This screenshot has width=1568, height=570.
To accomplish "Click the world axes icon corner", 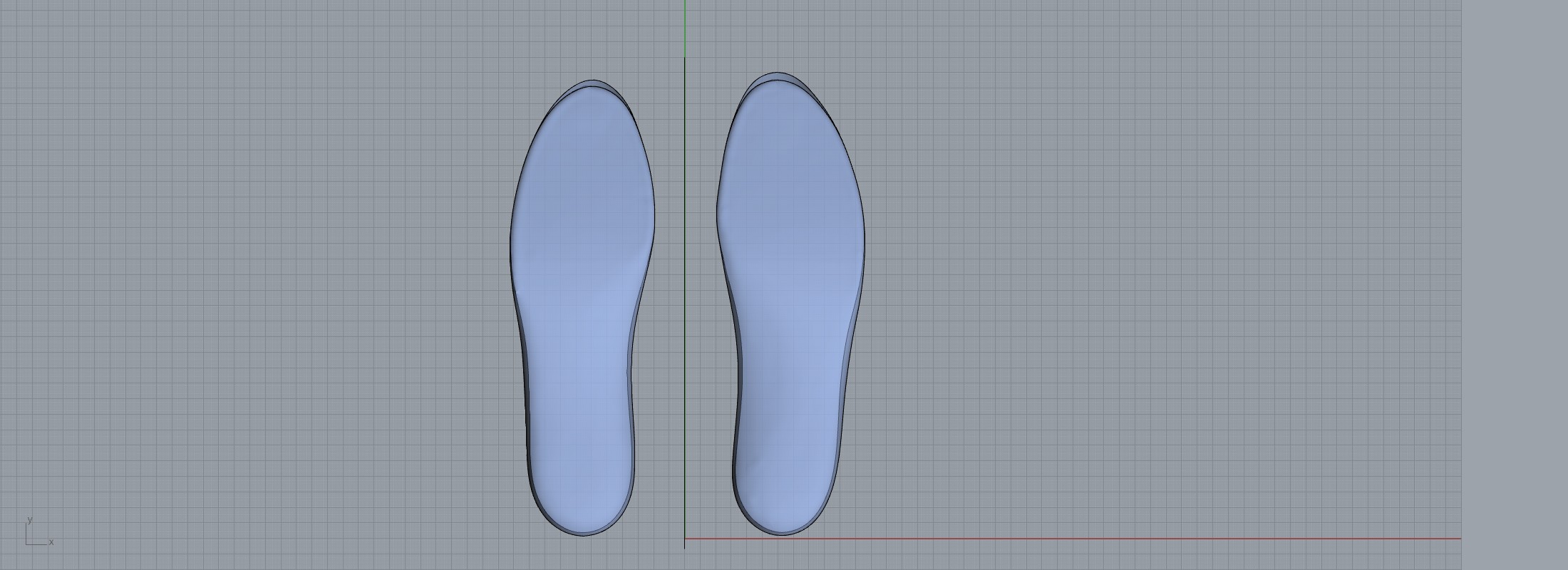I will [27, 544].
